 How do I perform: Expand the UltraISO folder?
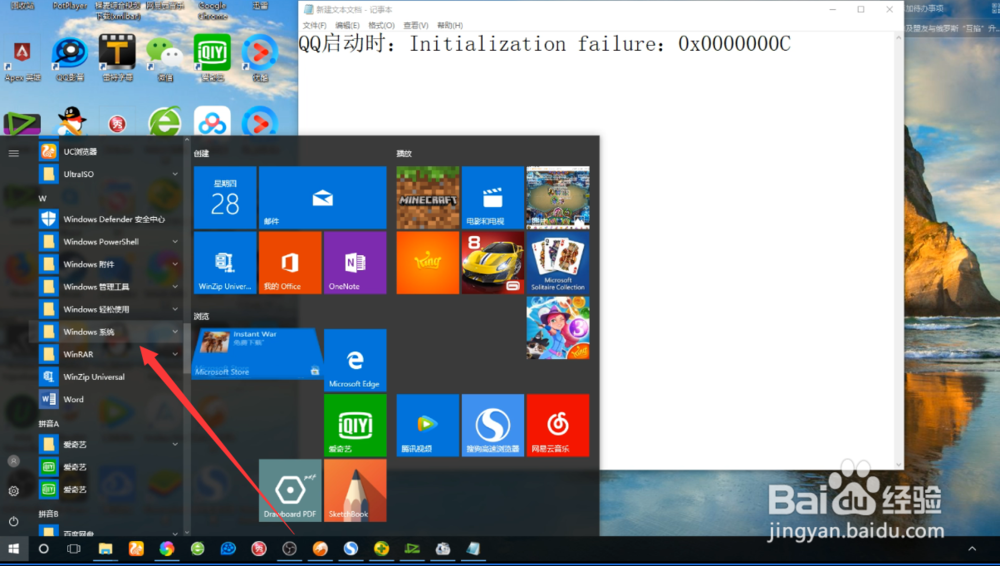pyautogui.click(x=108, y=174)
